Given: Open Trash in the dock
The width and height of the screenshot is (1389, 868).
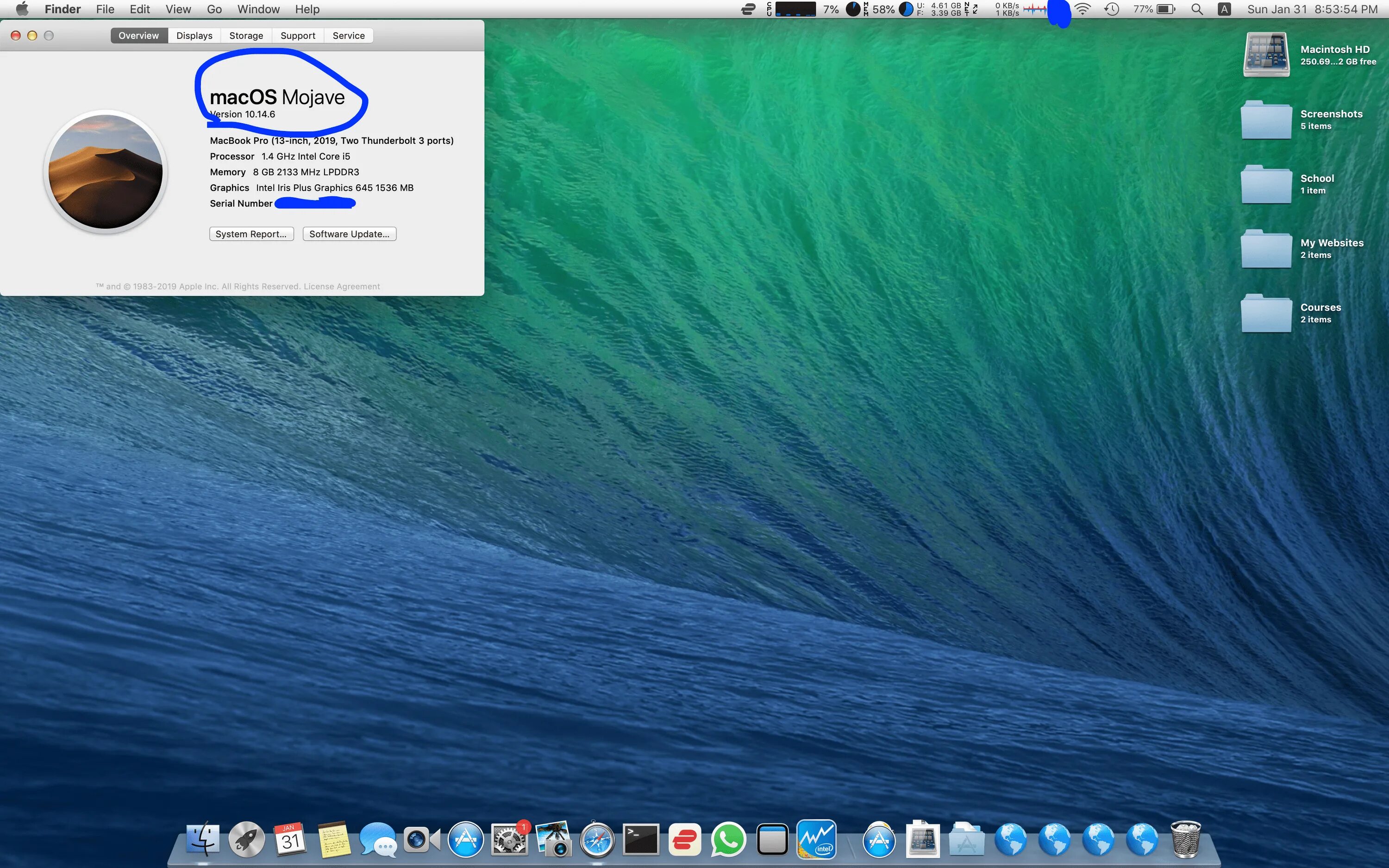Looking at the screenshot, I should (1185, 840).
